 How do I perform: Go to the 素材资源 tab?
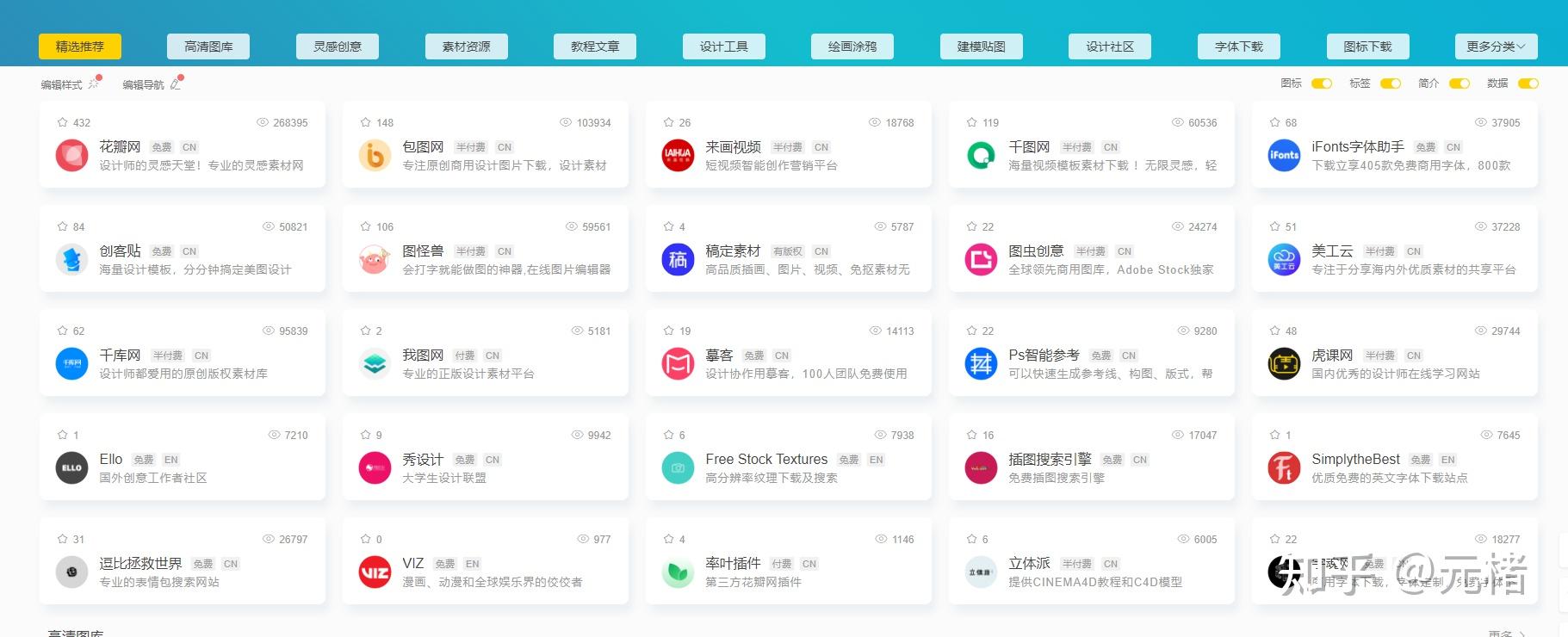467,46
